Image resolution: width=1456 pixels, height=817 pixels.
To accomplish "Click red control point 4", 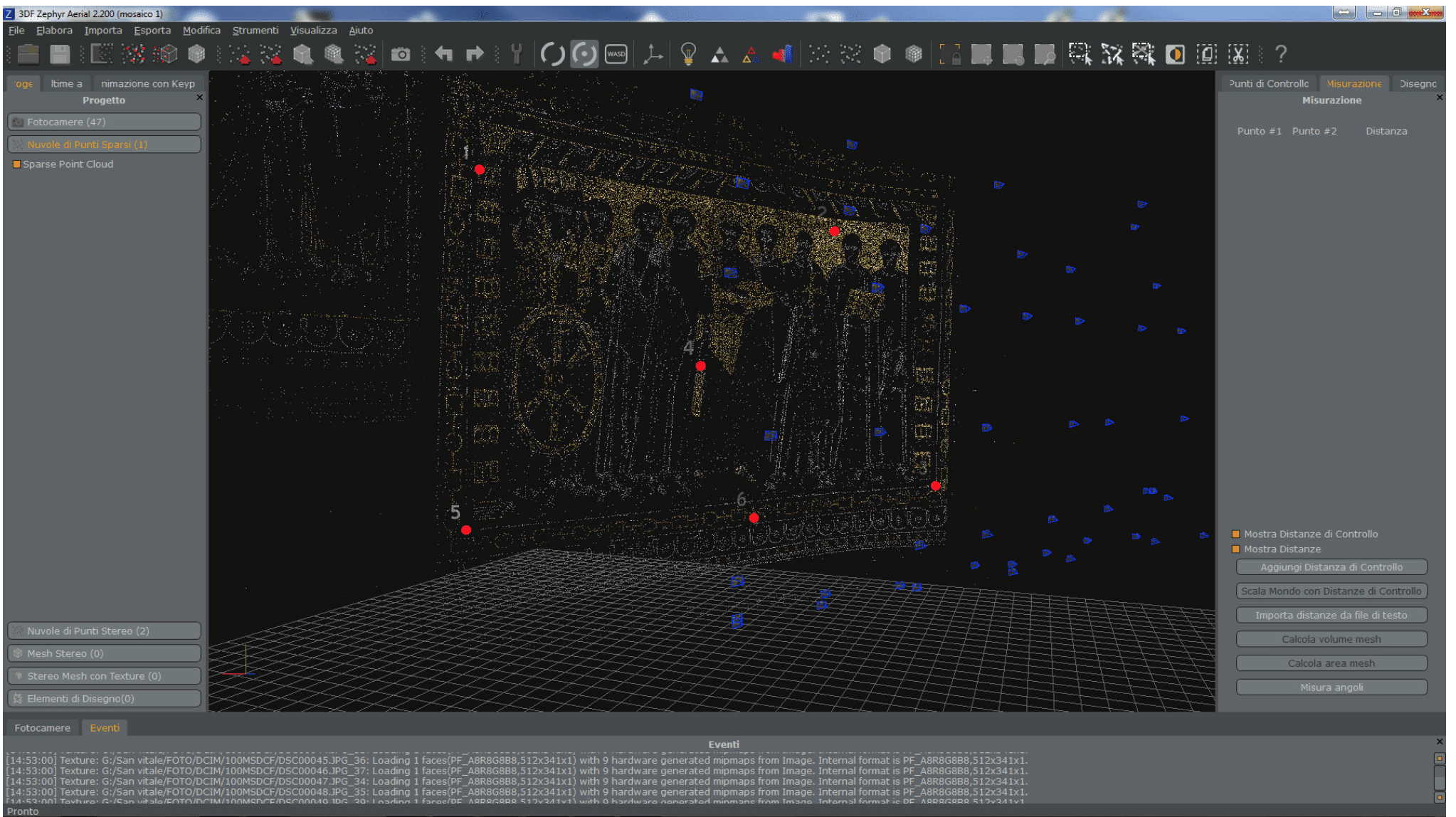I will (701, 366).
